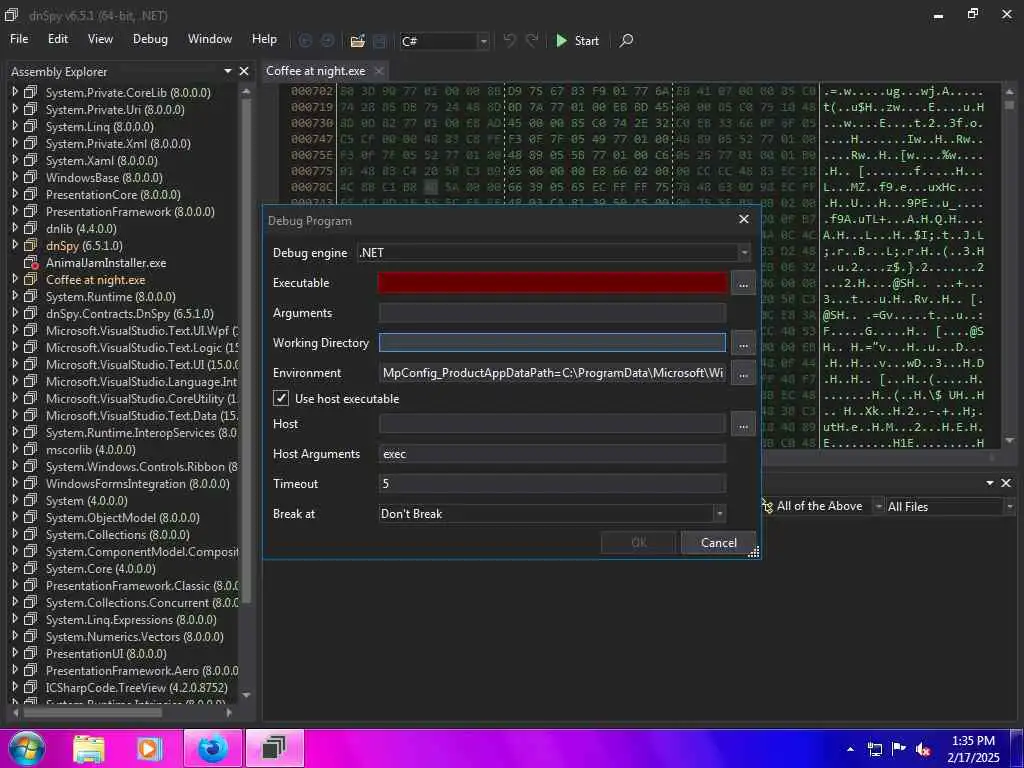Click the Start debugging button
1024x768 pixels.
(577, 40)
